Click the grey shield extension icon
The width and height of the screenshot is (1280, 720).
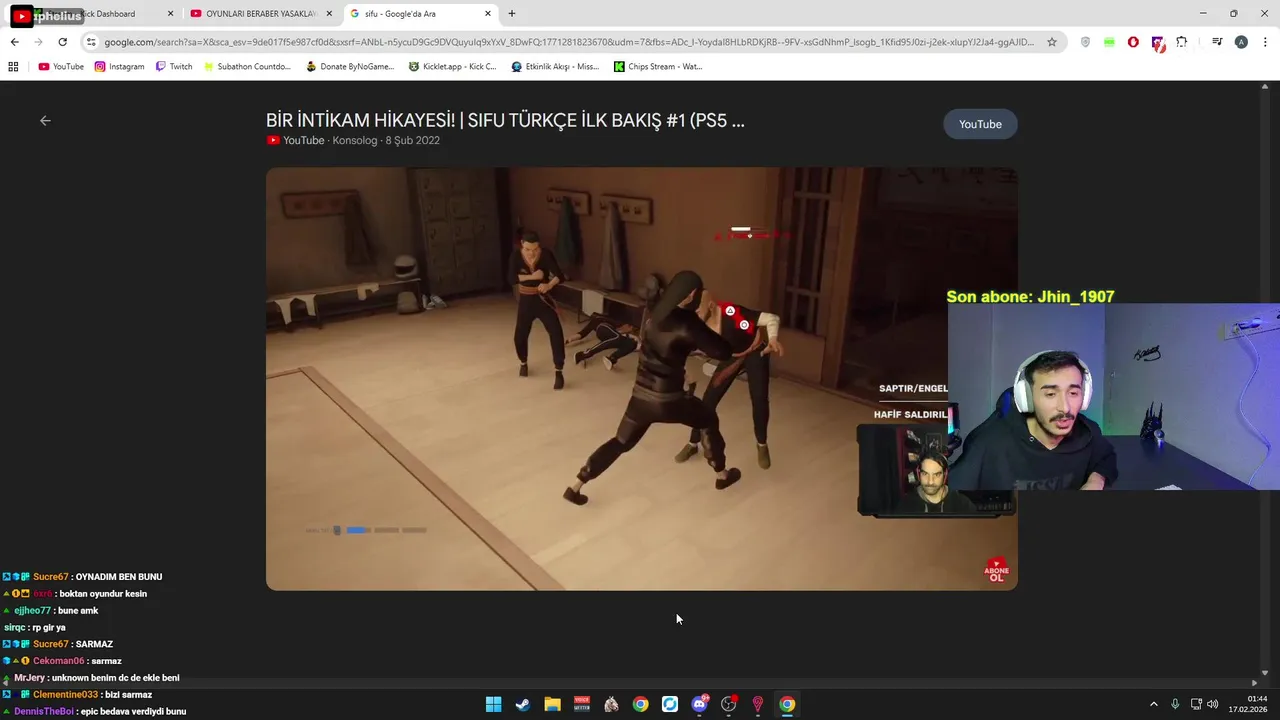(1085, 42)
